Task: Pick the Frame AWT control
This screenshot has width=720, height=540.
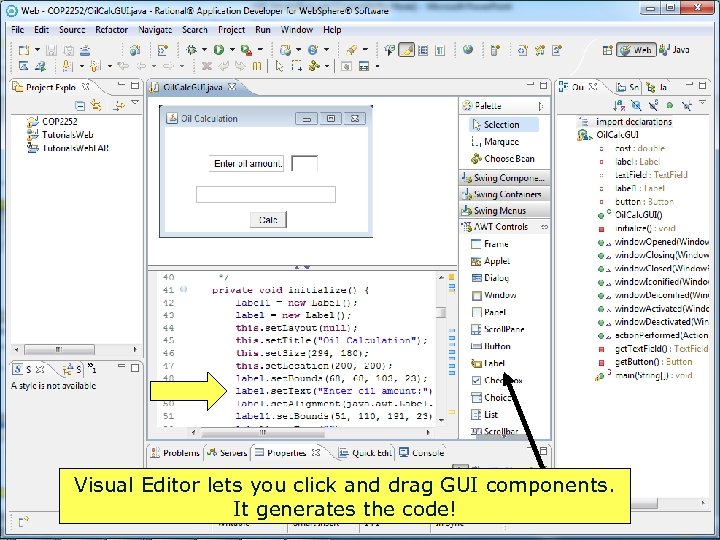Action: tap(489, 244)
